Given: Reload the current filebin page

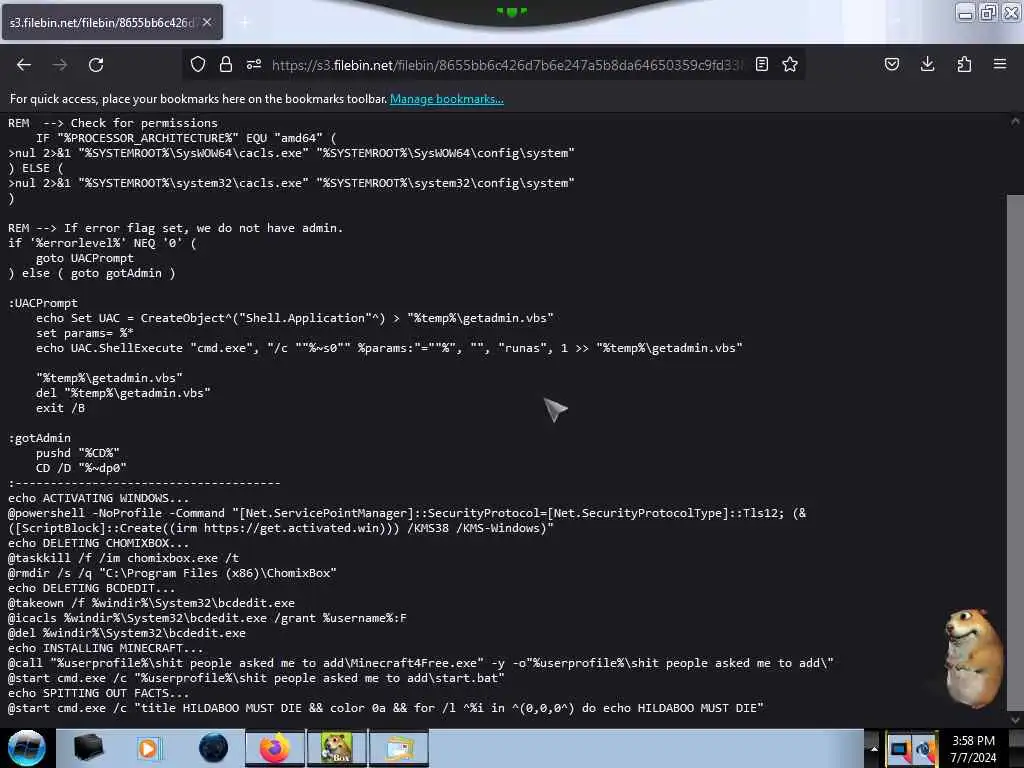Looking at the screenshot, I should pyautogui.click(x=96, y=65).
